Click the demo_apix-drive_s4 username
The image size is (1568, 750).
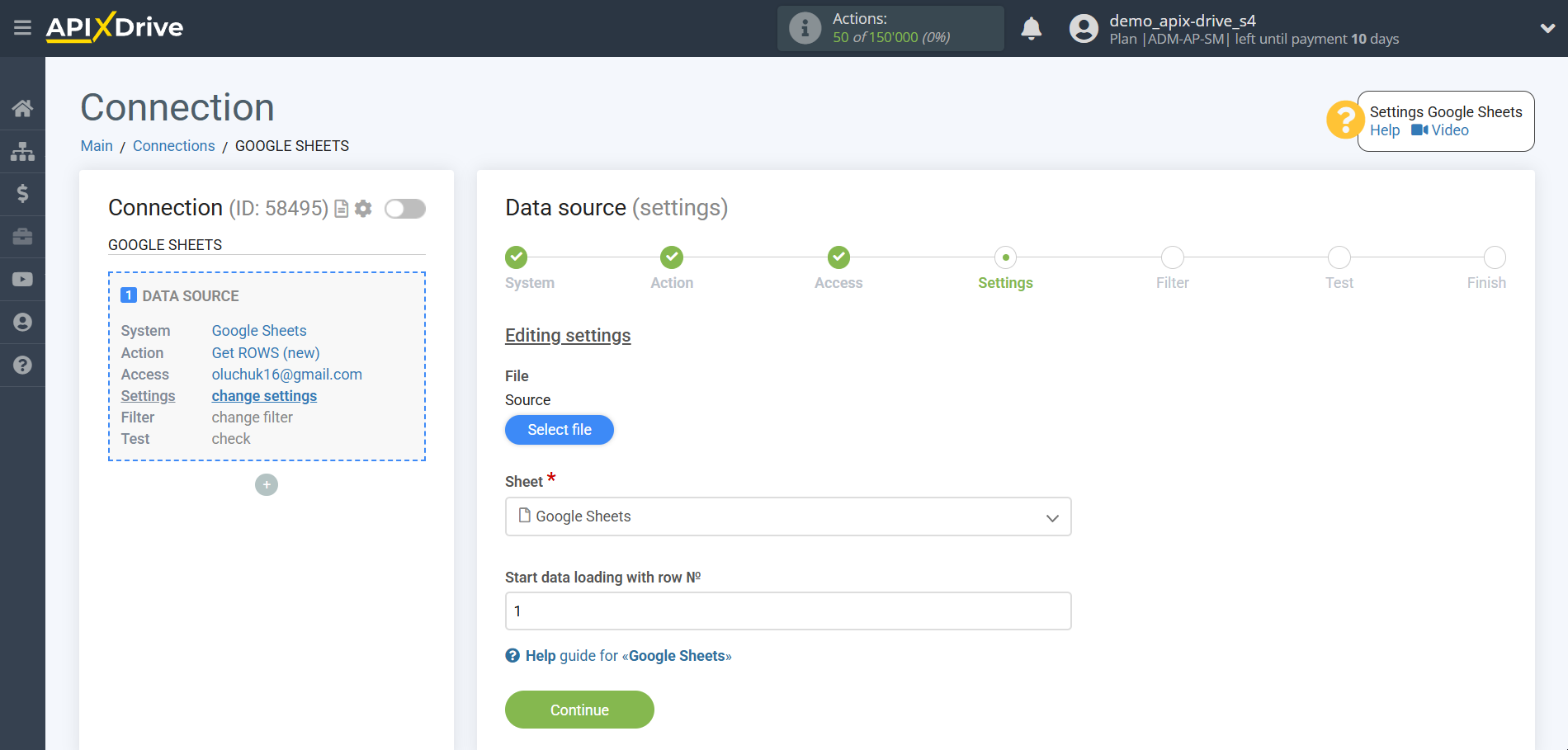(1183, 21)
